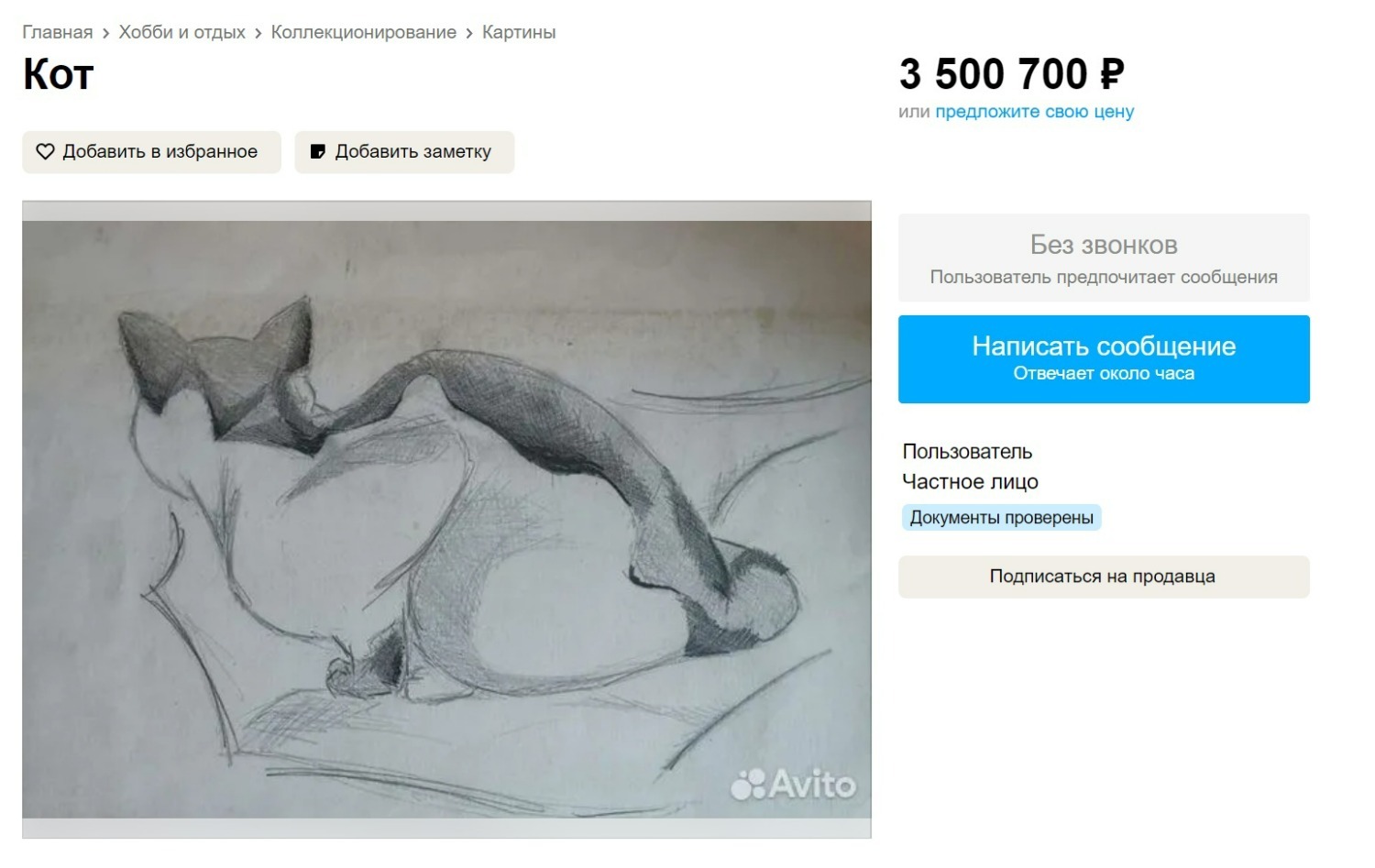This screenshot has width=1375, height=868.
Task: Open the Коллекционирование breadcrumb
Action: [364, 32]
